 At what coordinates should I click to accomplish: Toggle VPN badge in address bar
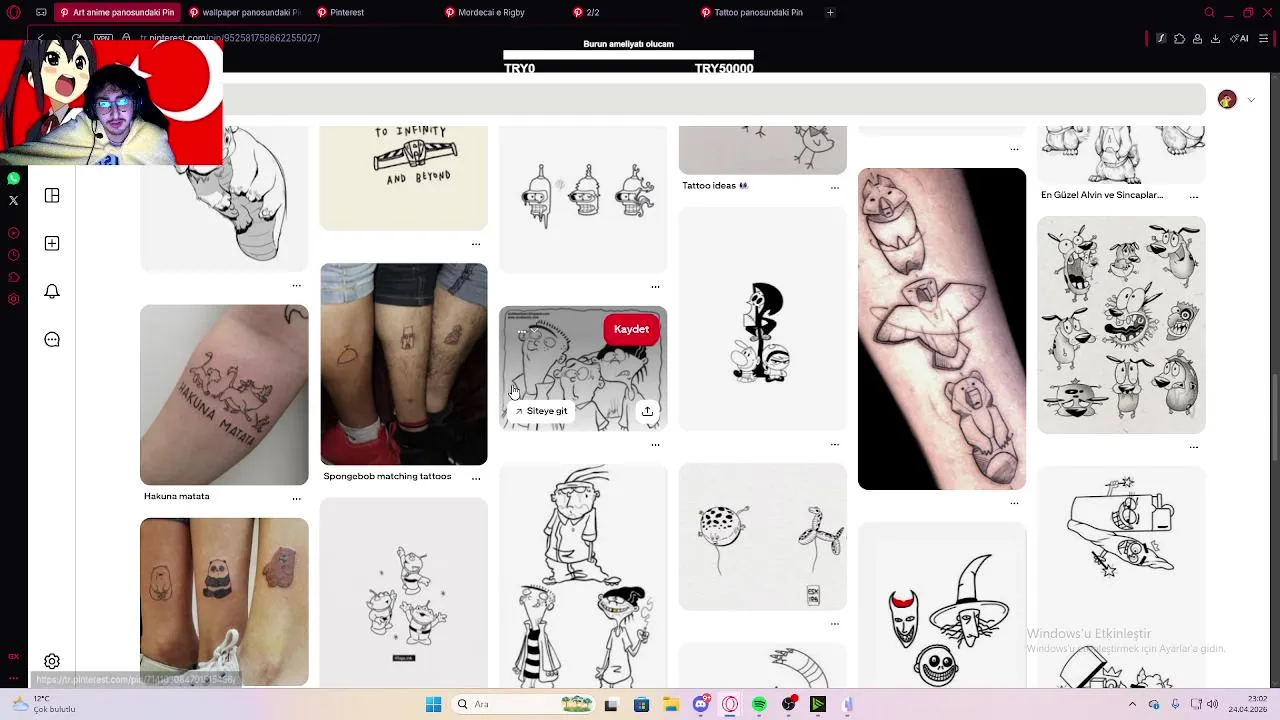click(103, 38)
